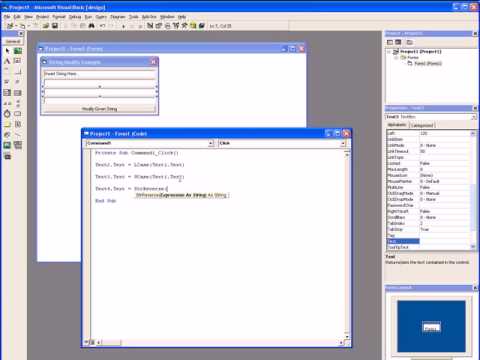Switch to the Categorized properties tab
Viewport: 480px width, 360px height.
pos(422,125)
